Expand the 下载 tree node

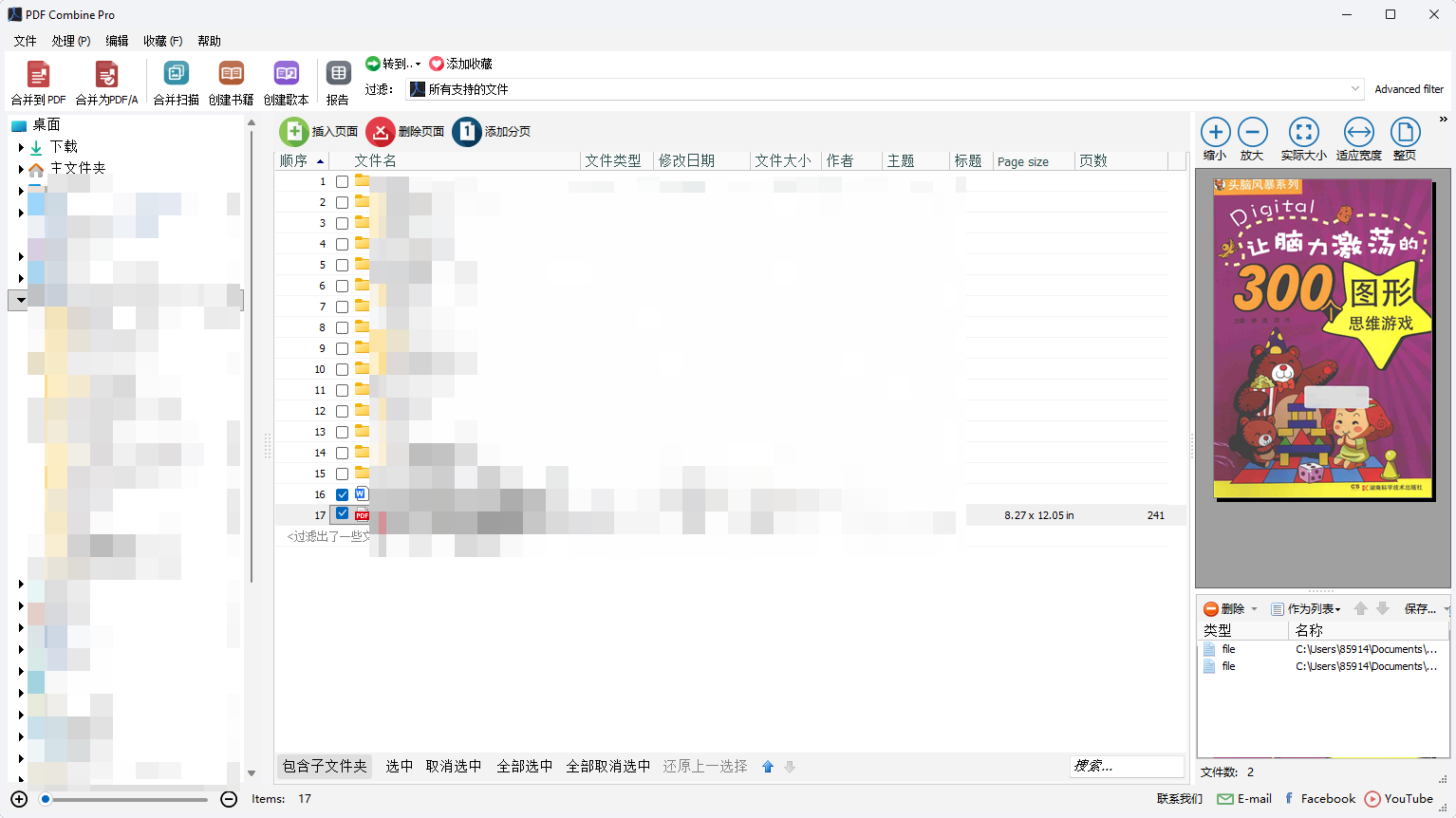click(21, 147)
